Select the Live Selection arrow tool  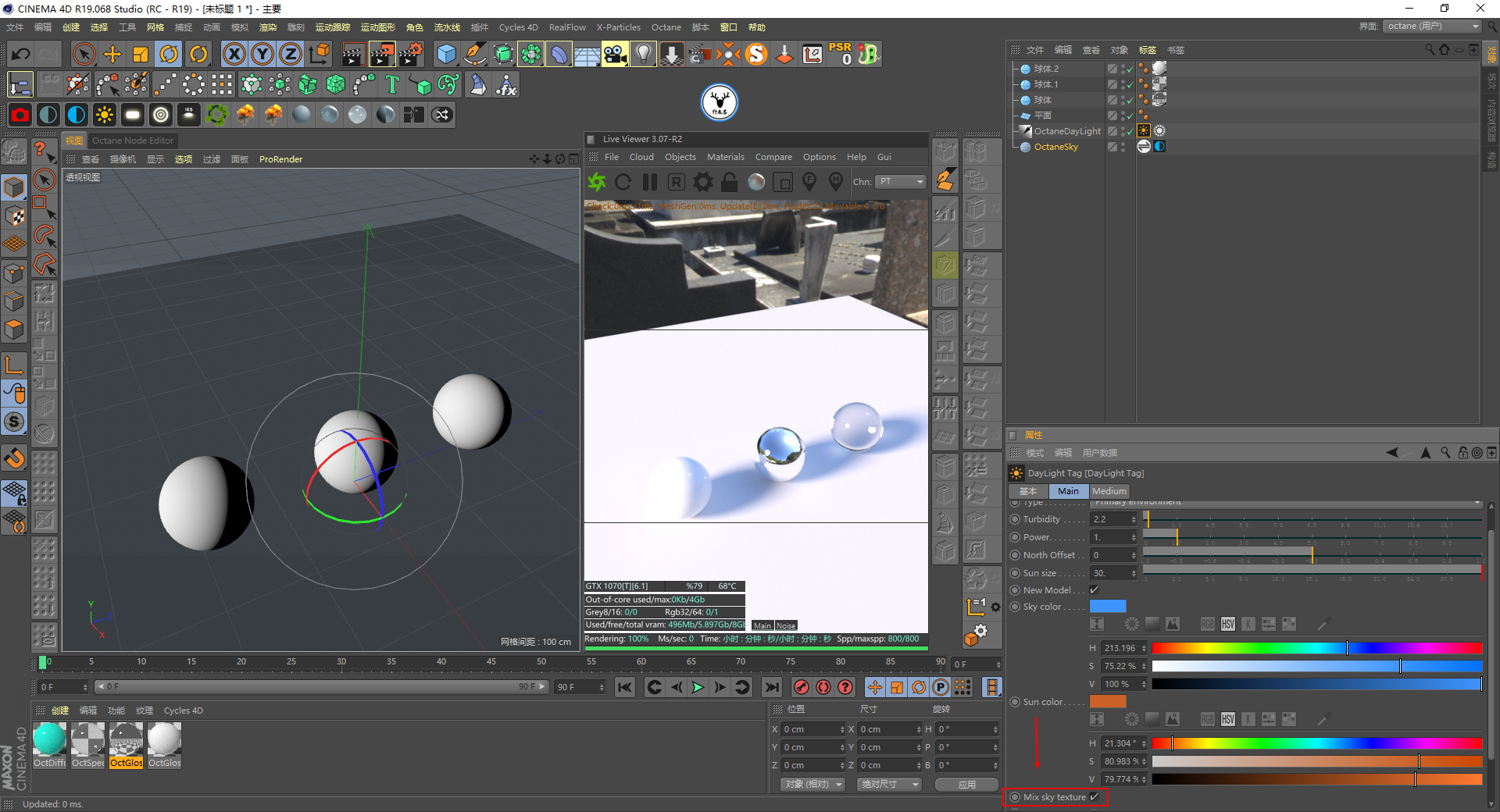[x=84, y=54]
